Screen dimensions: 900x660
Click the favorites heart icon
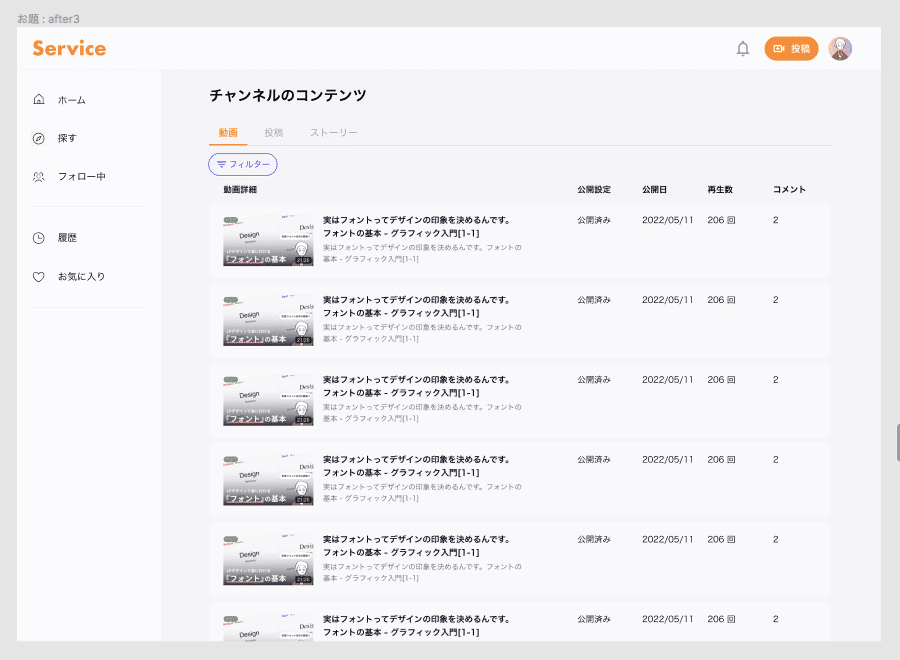pos(38,277)
